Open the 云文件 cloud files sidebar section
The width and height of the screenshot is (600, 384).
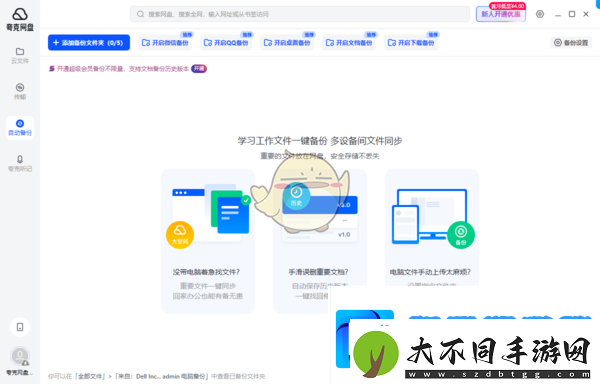tap(20, 55)
